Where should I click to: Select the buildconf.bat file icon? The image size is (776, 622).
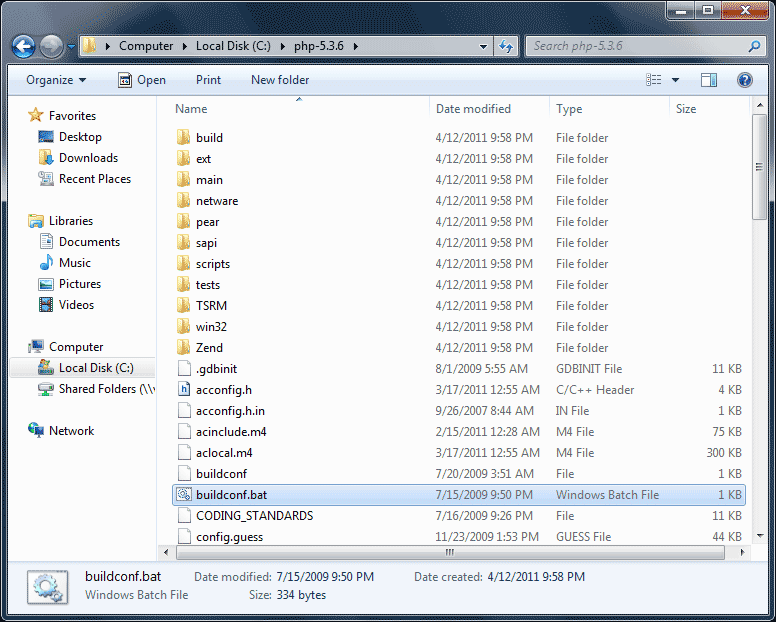[x=183, y=495]
